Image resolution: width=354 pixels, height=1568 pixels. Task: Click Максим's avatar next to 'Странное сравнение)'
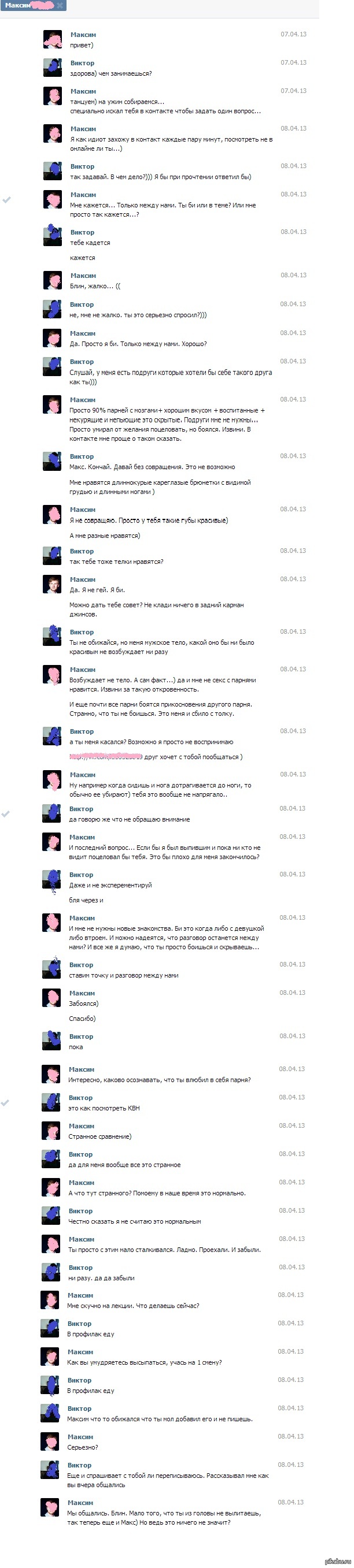click(x=50, y=1130)
